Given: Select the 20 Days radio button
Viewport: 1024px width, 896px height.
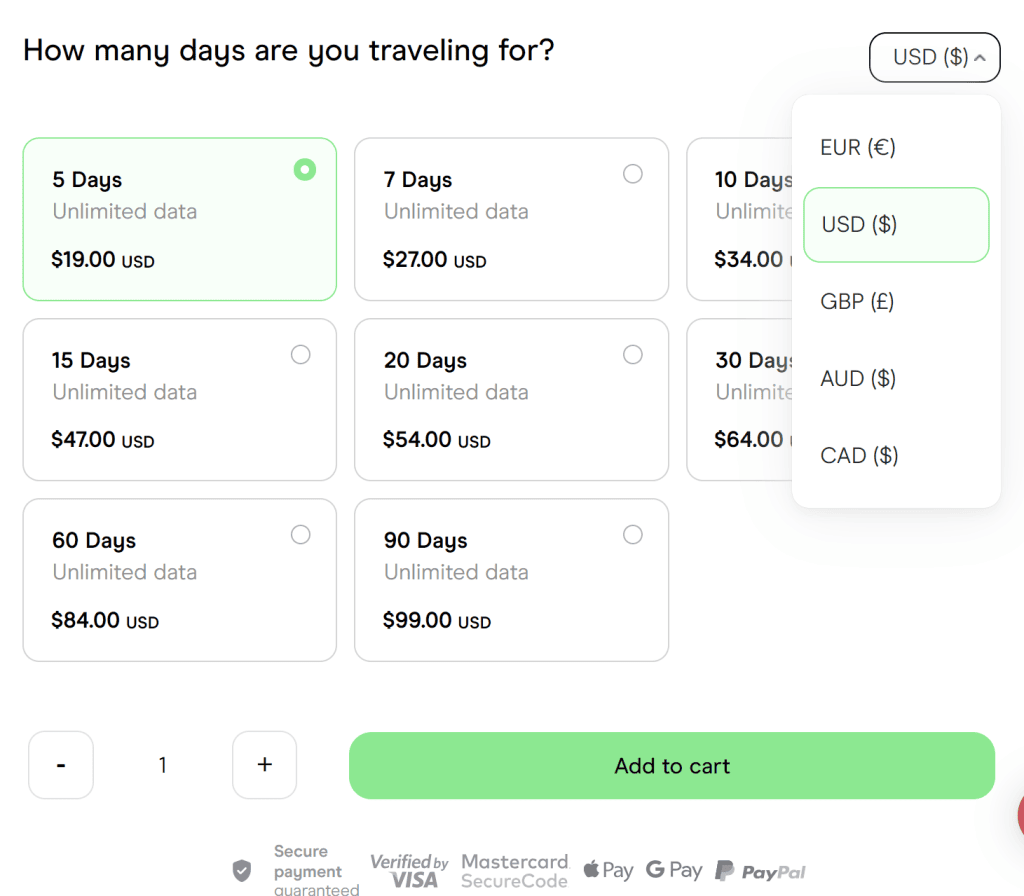Looking at the screenshot, I should [x=633, y=355].
